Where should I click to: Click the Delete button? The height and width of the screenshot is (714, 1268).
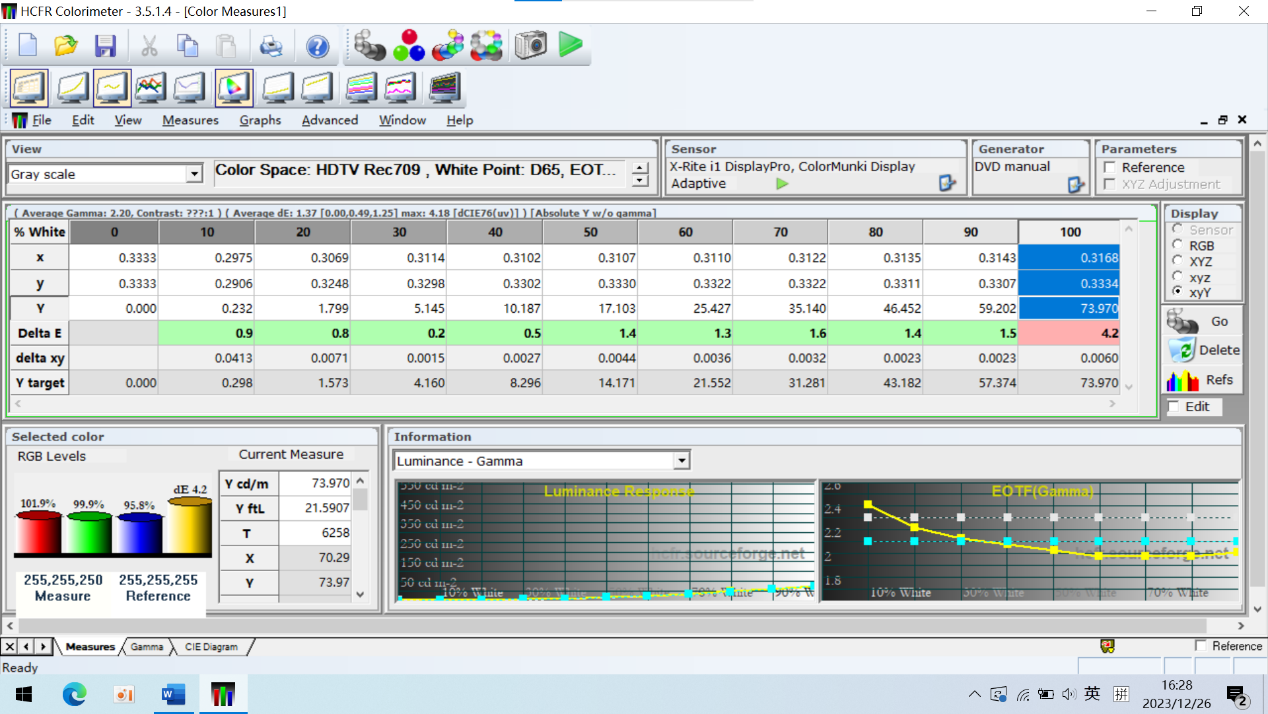point(1203,350)
